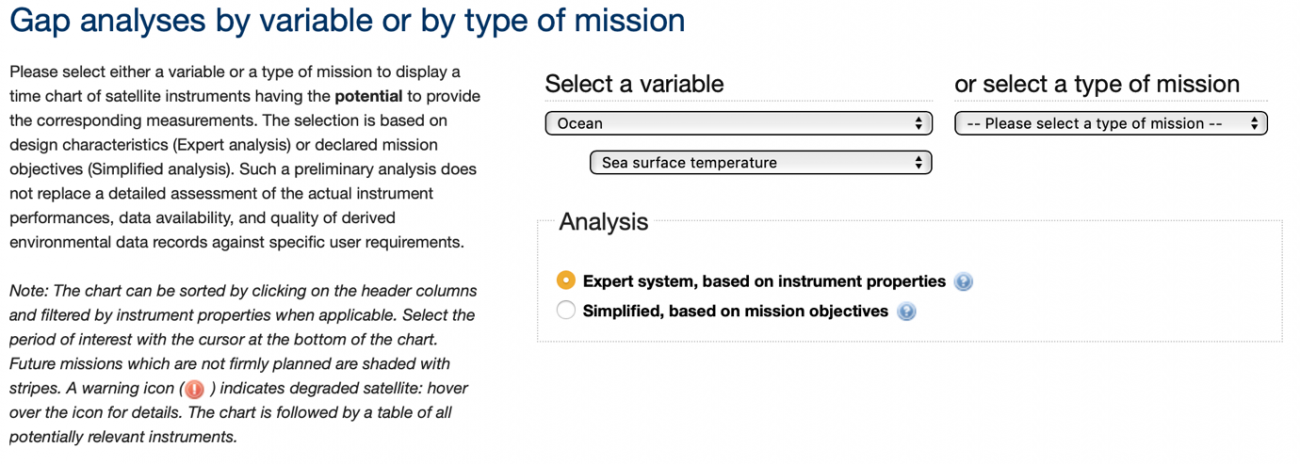Click 'or select a type of mission' heading
The image size is (1300, 464).
point(1097,84)
